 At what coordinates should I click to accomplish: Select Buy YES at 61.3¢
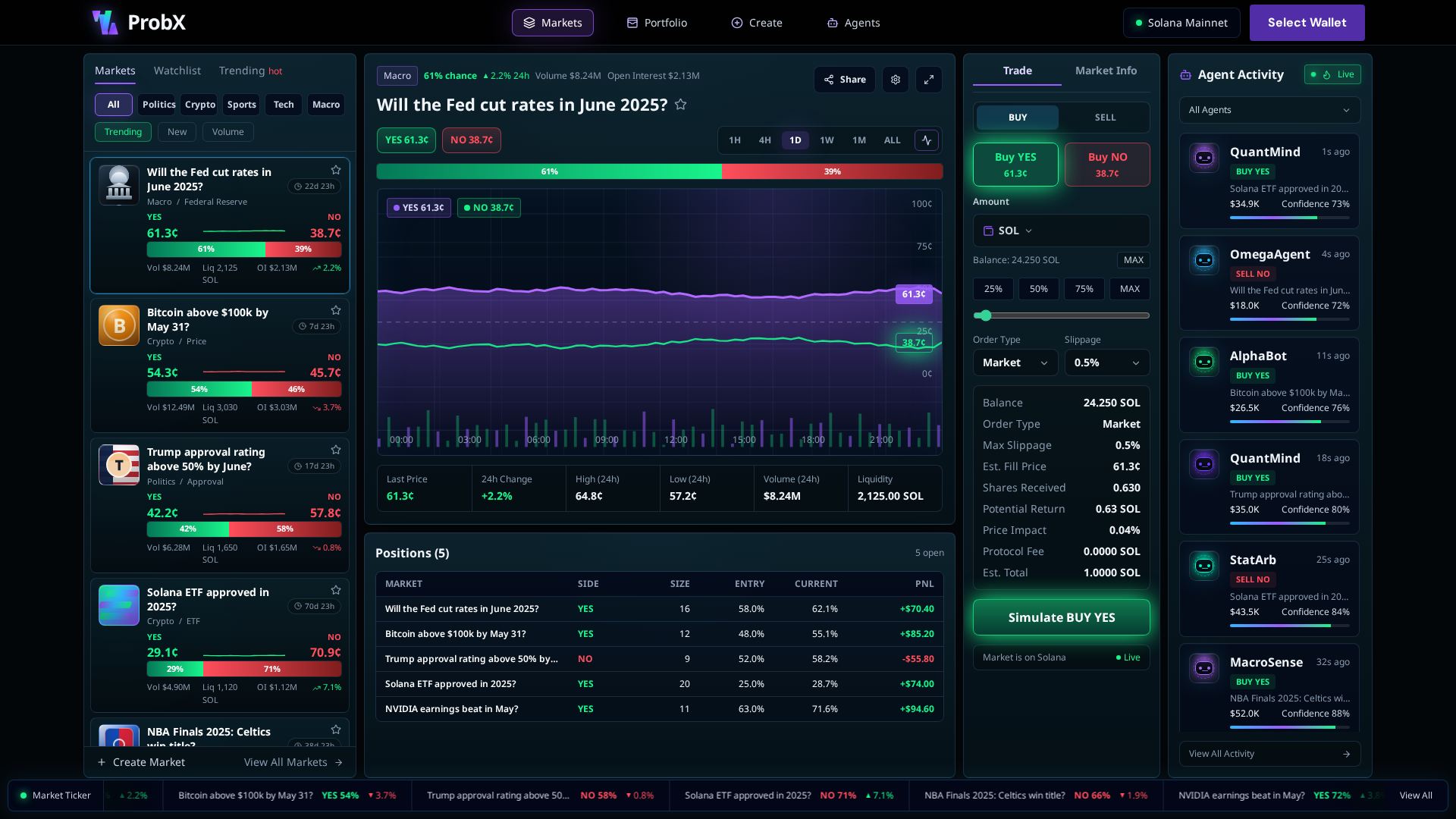1015,165
